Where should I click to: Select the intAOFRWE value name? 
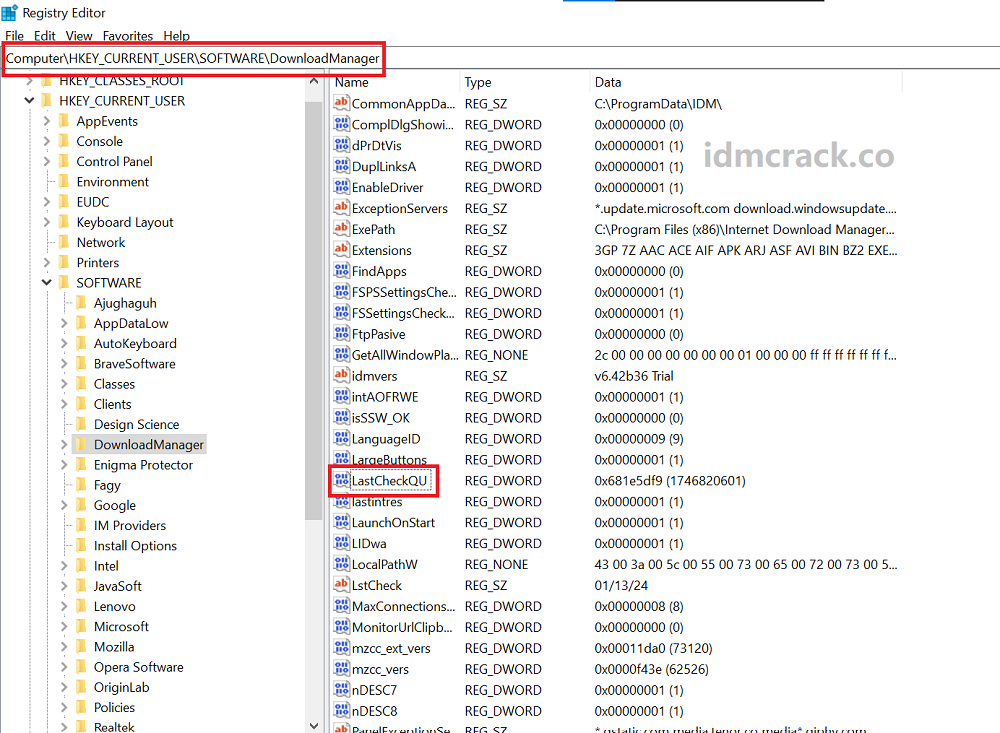385,397
